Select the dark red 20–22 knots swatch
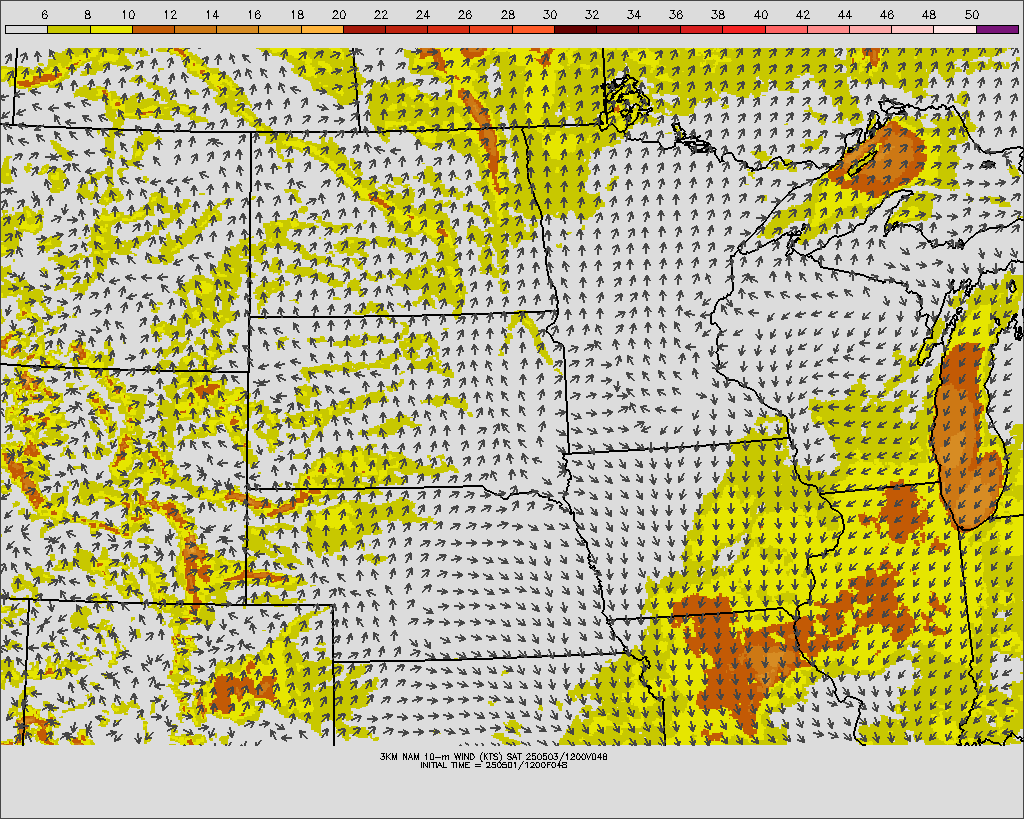This screenshot has height=819, width=1024. click(x=364, y=29)
